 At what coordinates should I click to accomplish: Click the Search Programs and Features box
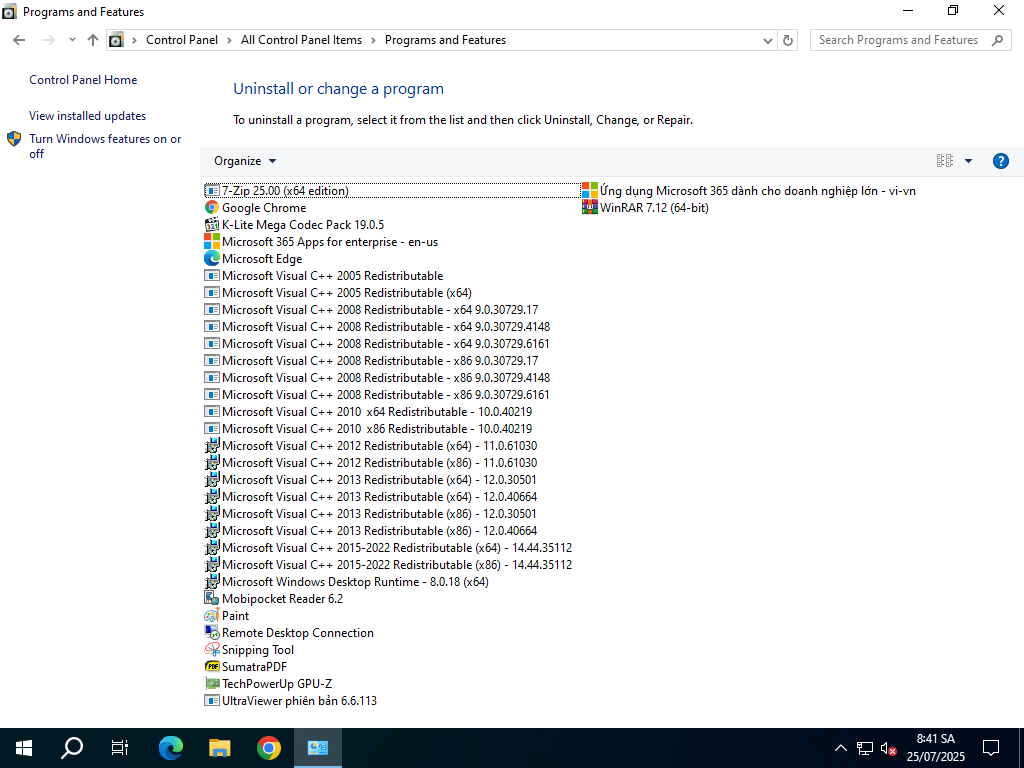pos(898,40)
